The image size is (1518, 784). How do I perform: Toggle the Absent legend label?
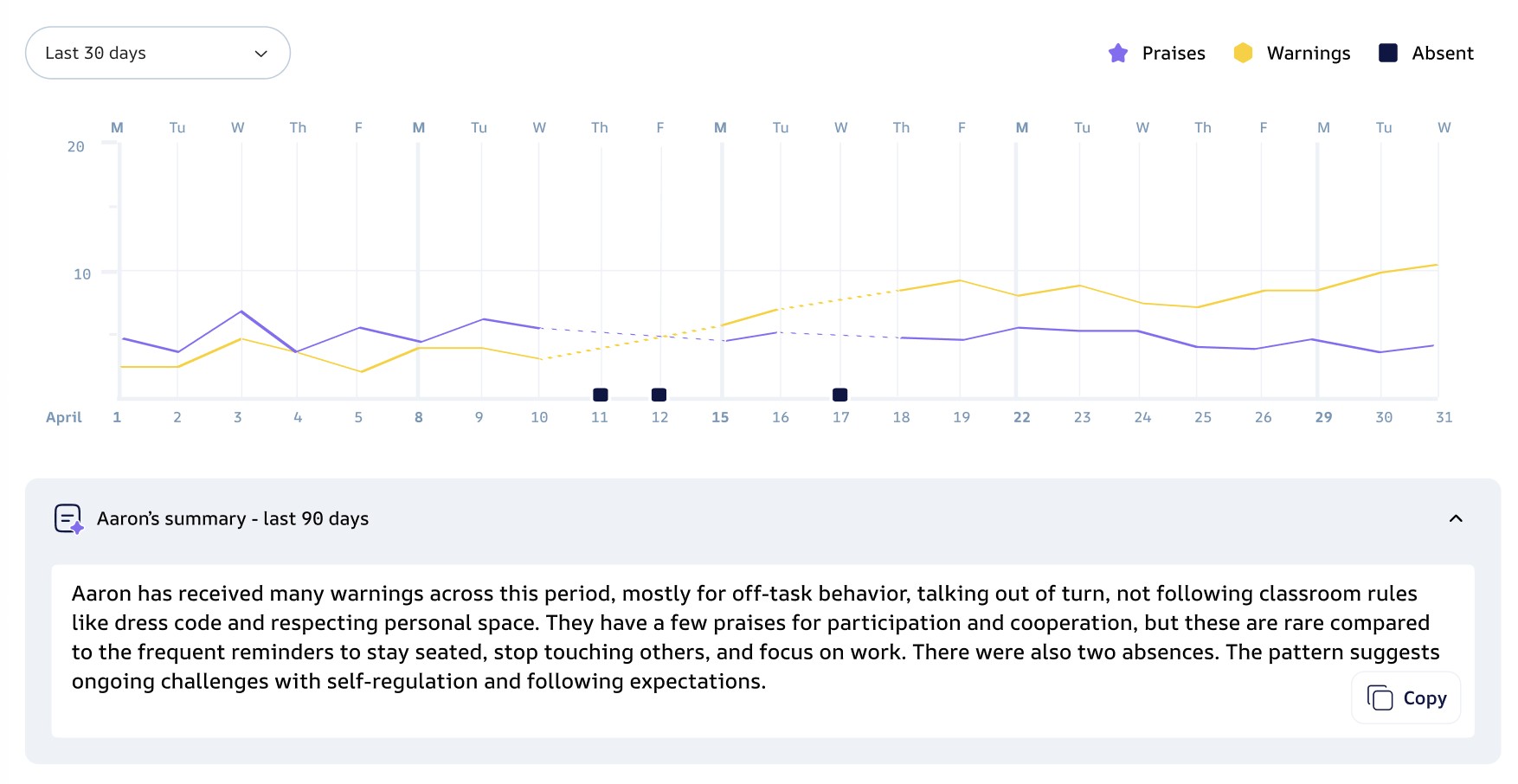tap(1443, 53)
